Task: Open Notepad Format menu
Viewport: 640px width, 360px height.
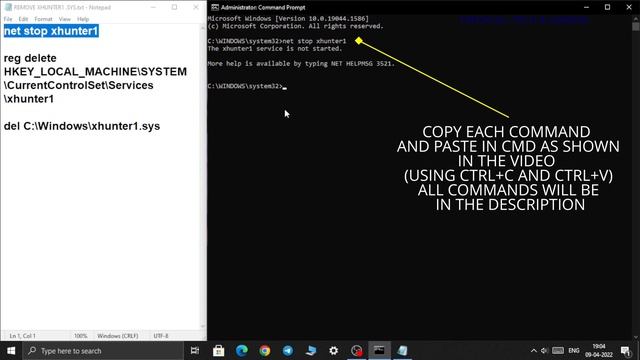Action: [x=43, y=19]
